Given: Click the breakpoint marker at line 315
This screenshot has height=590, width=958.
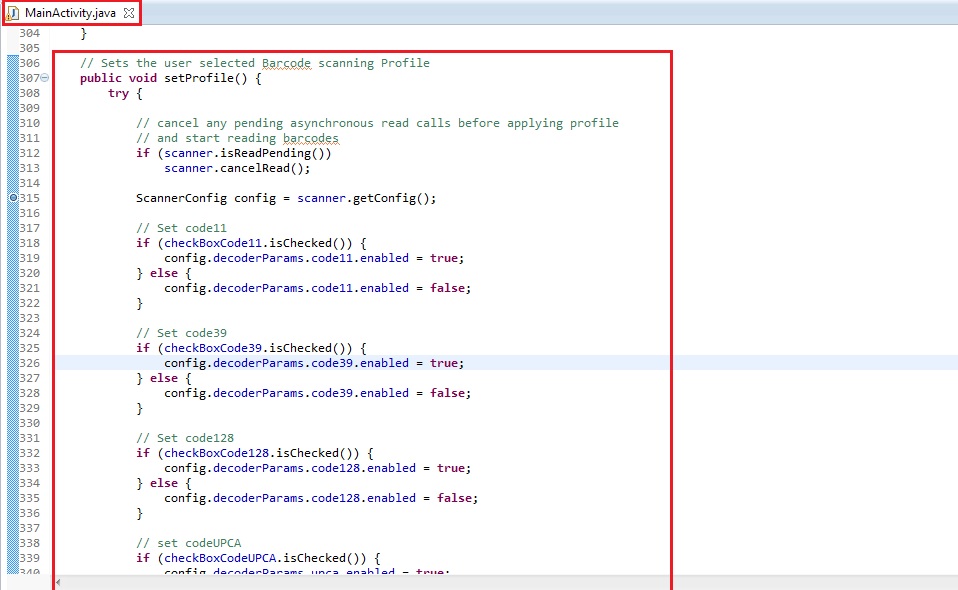Looking at the screenshot, I should tap(13, 198).
